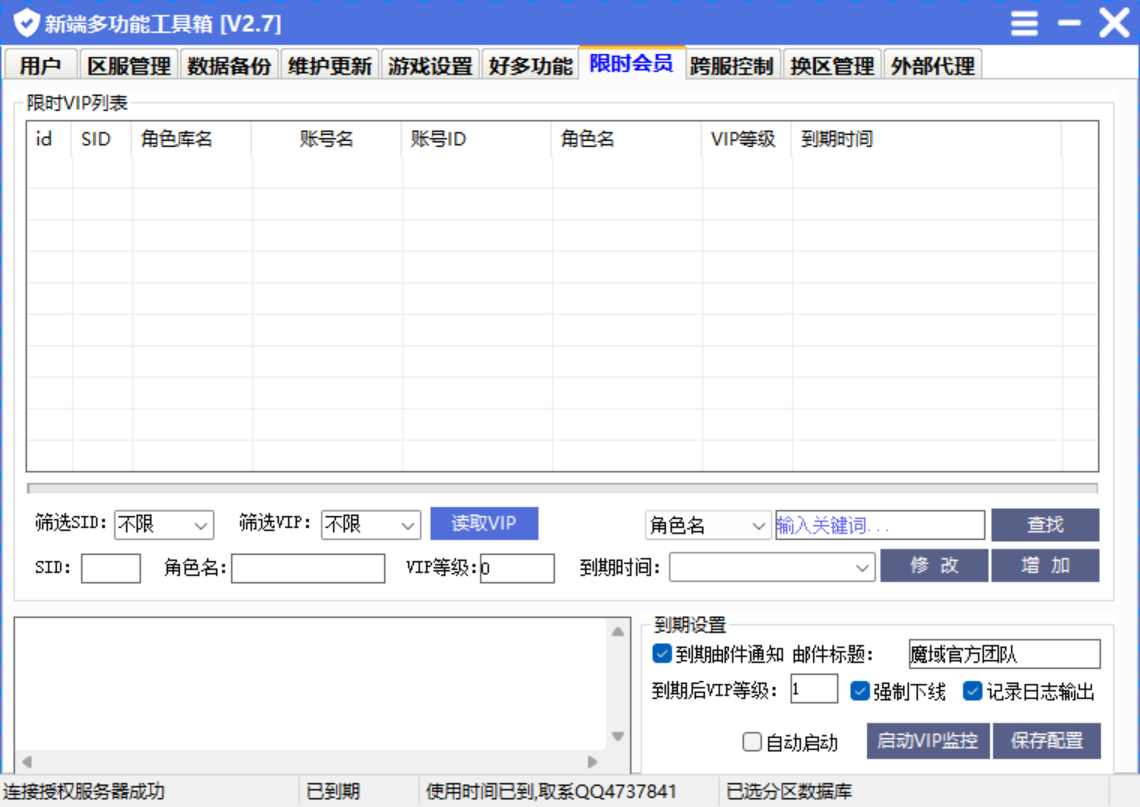1140x807 pixels.
Task: Open the 到期时间 date dropdown
Action: (772, 567)
